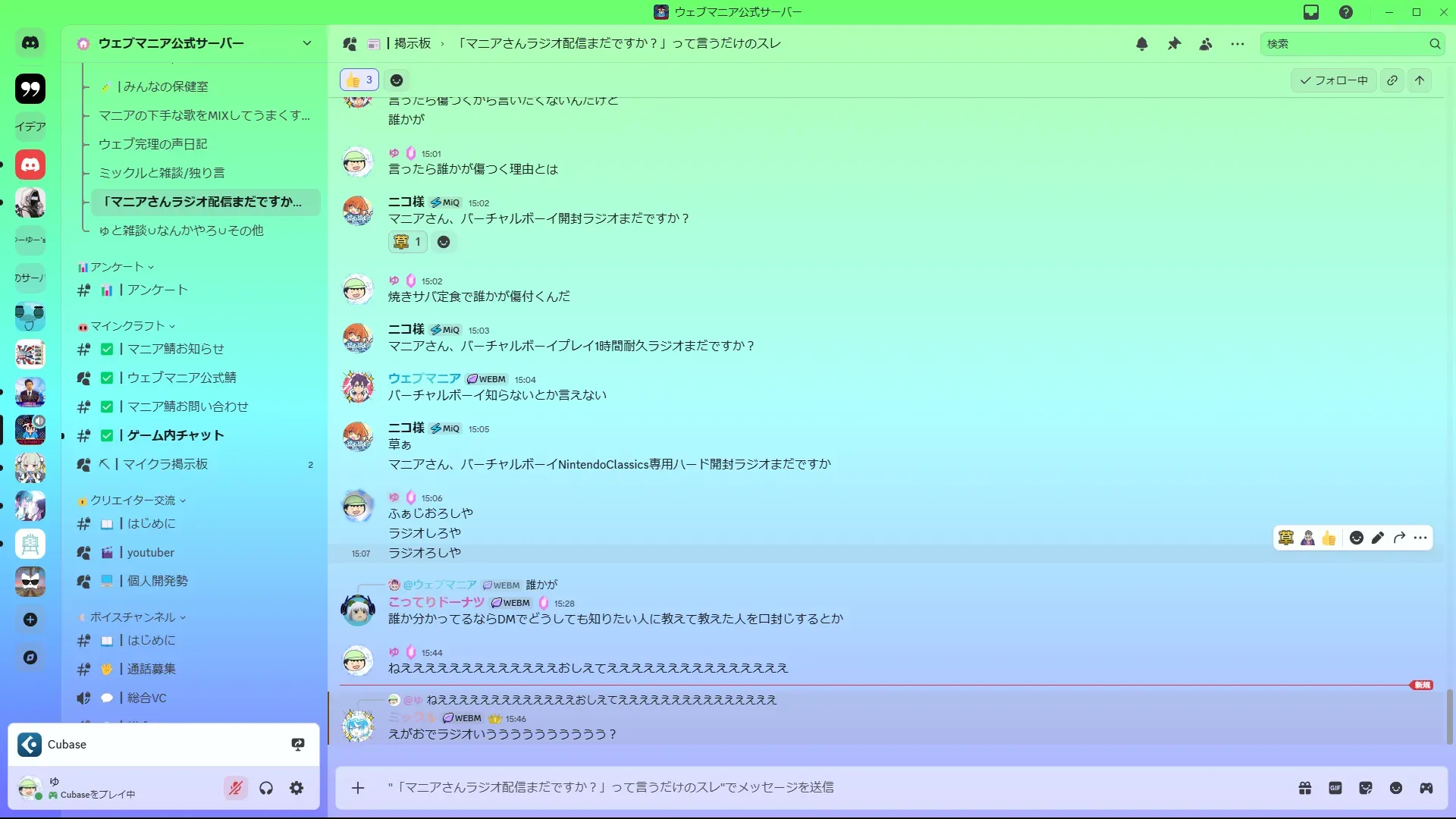Click the edit pencil on hovered message
Image resolution: width=1456 pixels, height=819 pixels.
click(1378, 538)
